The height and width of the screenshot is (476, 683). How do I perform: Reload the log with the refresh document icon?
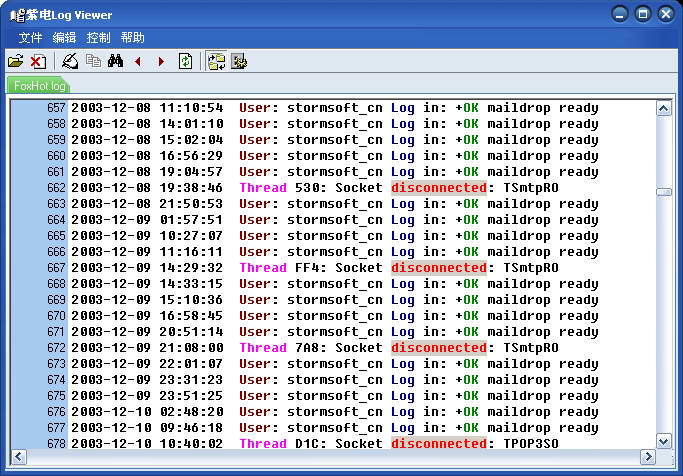[x=186, y=61]
